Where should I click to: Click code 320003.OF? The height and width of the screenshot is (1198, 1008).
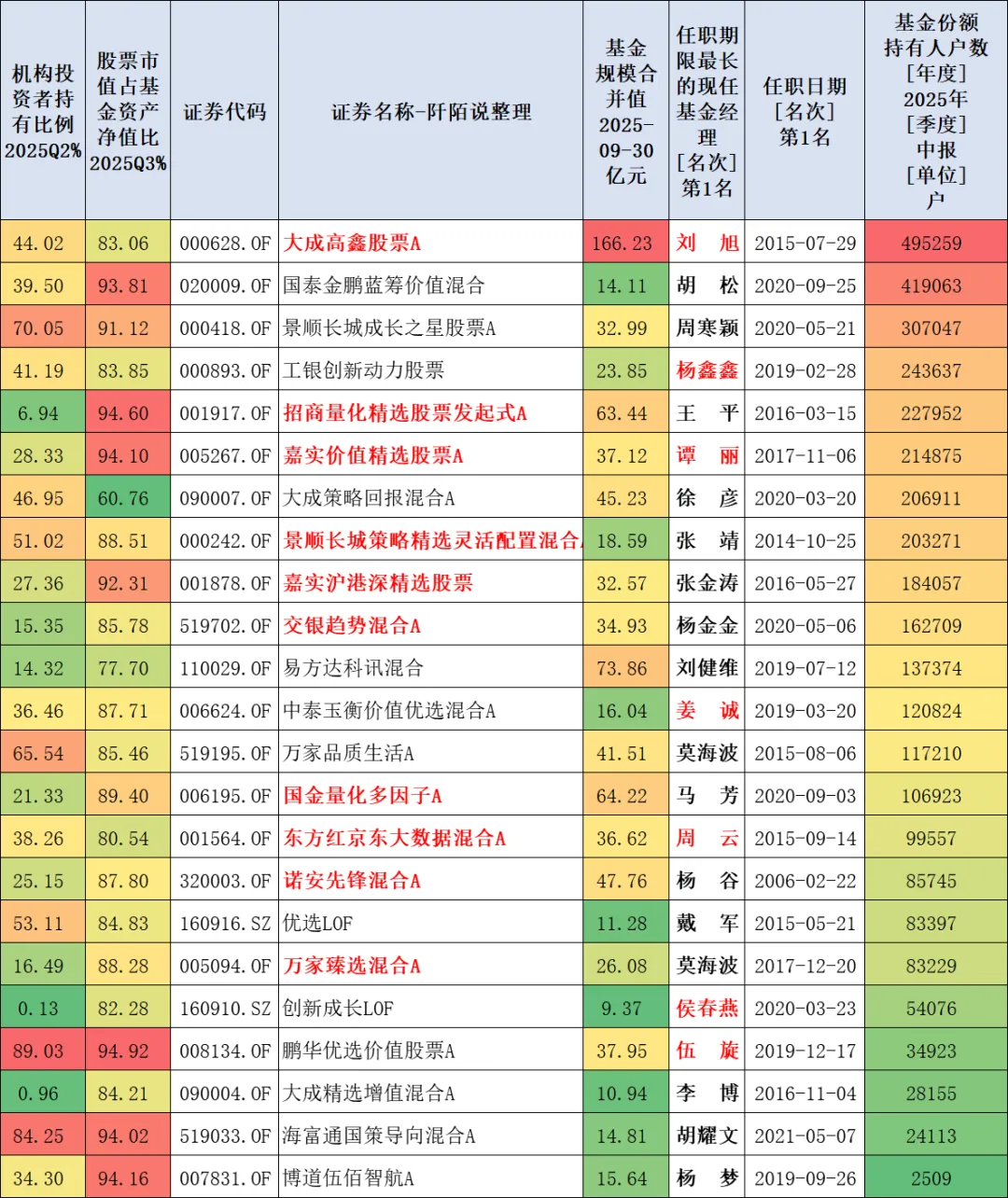pos(225,881)
